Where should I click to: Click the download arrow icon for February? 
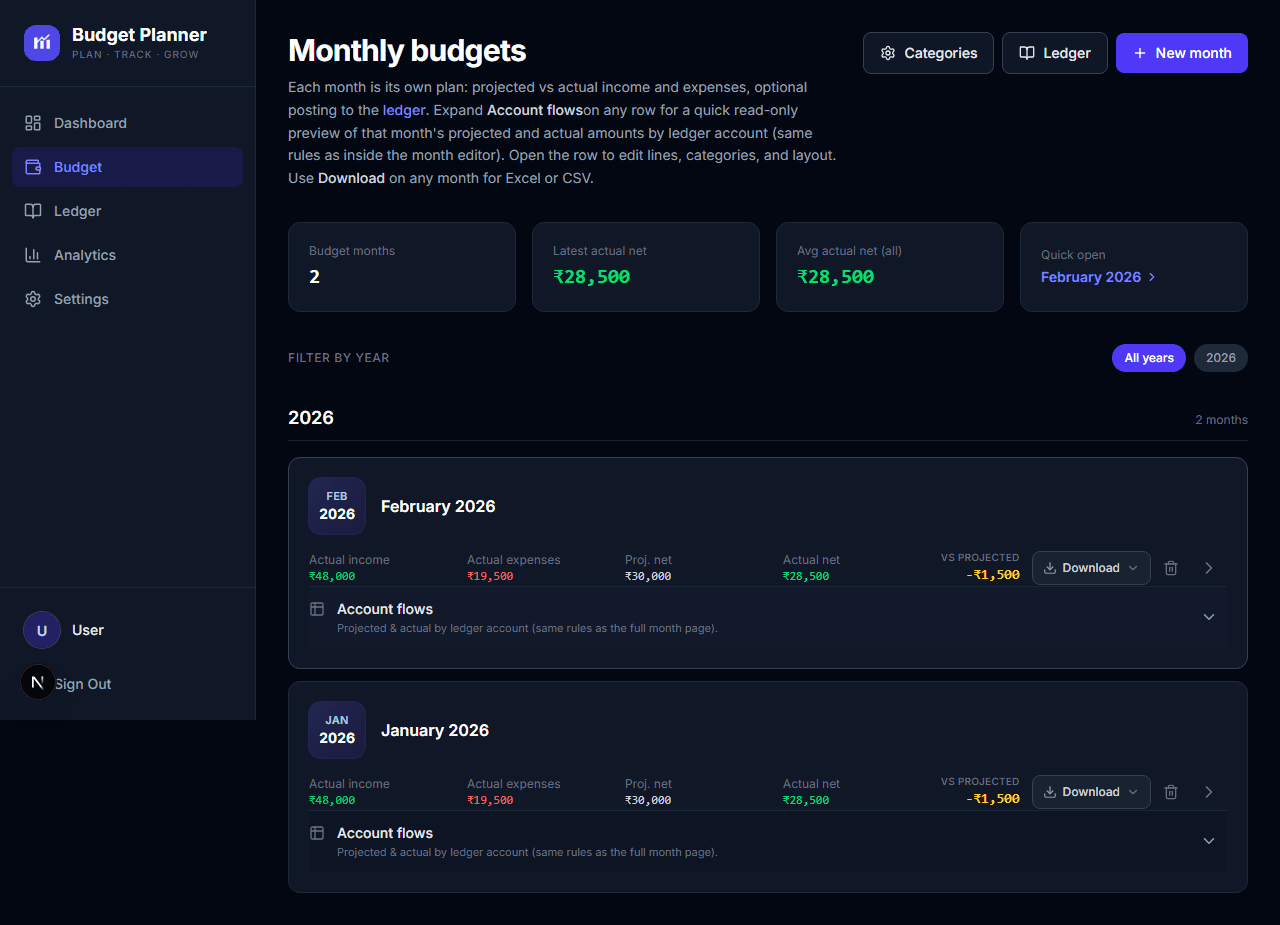click(1050, 568)
